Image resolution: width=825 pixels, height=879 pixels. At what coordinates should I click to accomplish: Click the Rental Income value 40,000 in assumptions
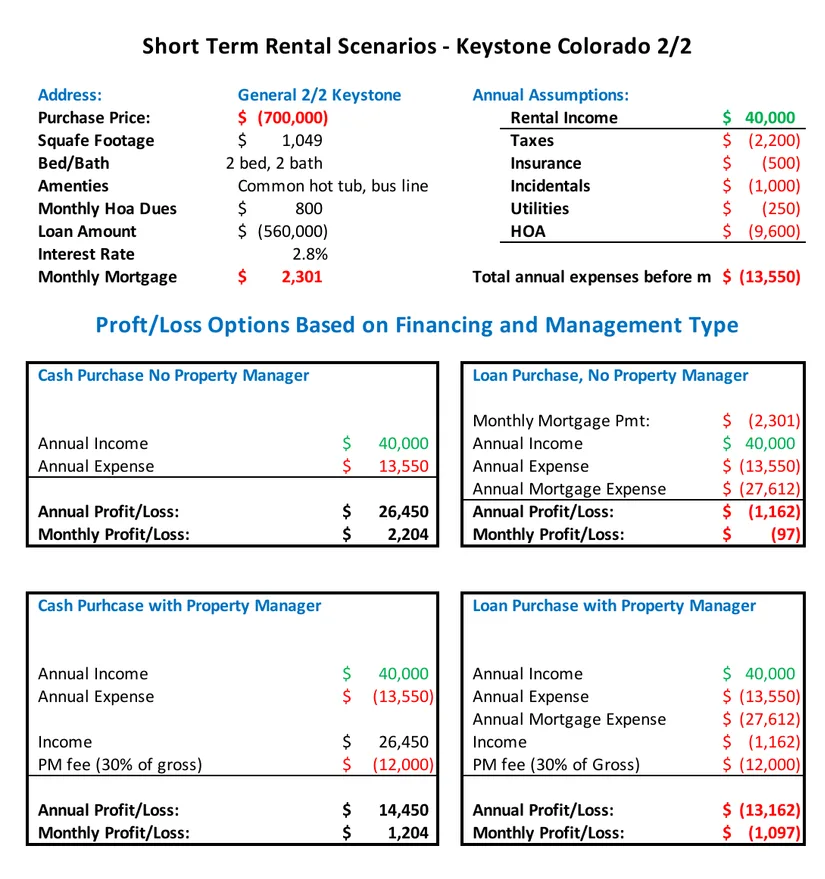[x=770, y=118]
